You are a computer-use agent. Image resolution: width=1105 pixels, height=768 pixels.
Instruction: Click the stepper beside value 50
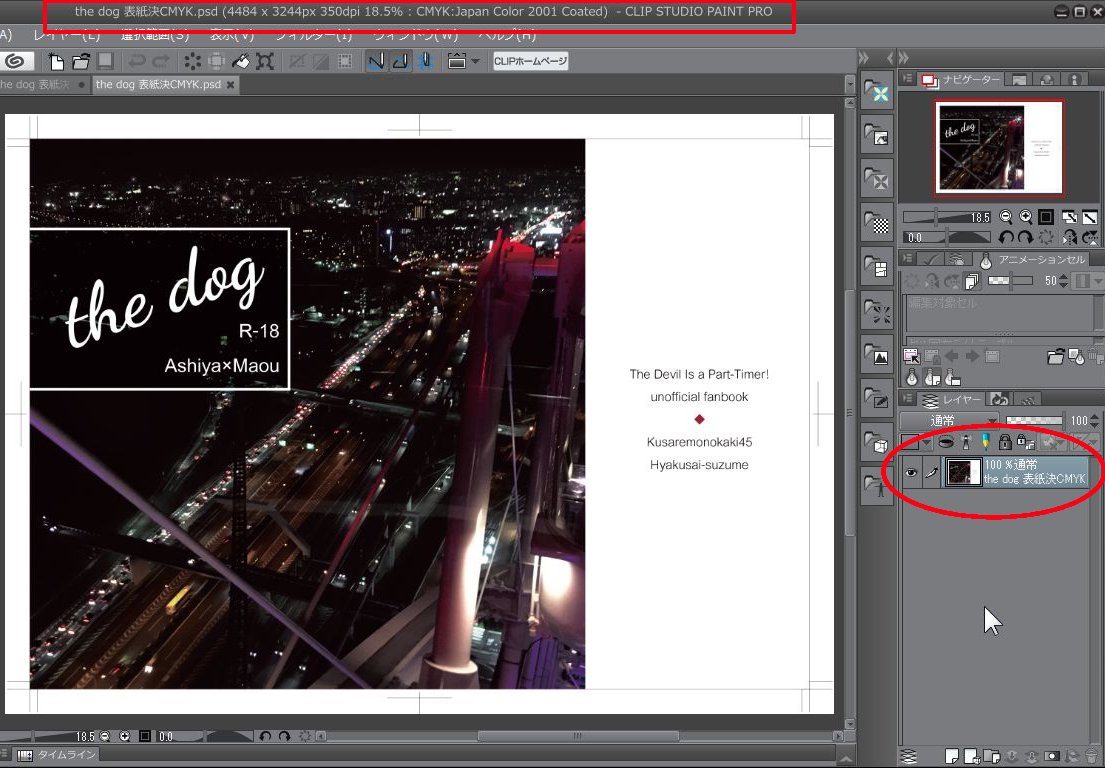[x=1064, y=281]
